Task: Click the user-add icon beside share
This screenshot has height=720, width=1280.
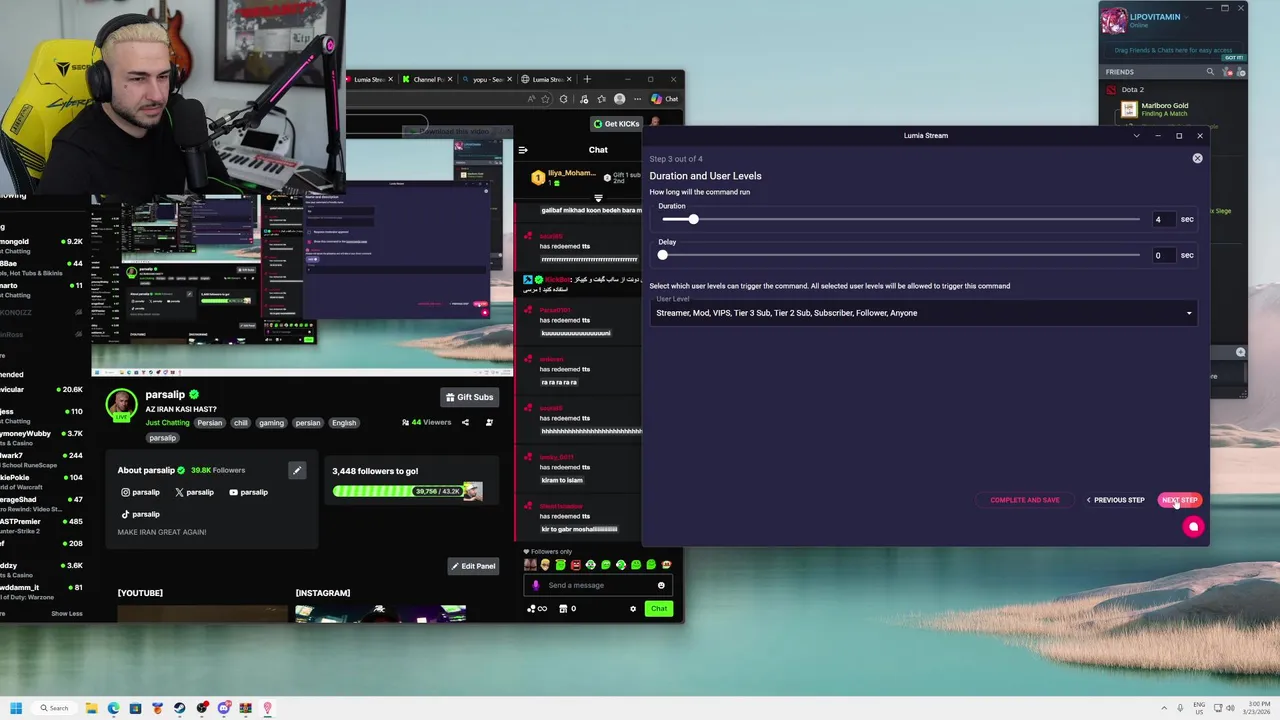Action: pyautogui.click(x=489, y=422)
